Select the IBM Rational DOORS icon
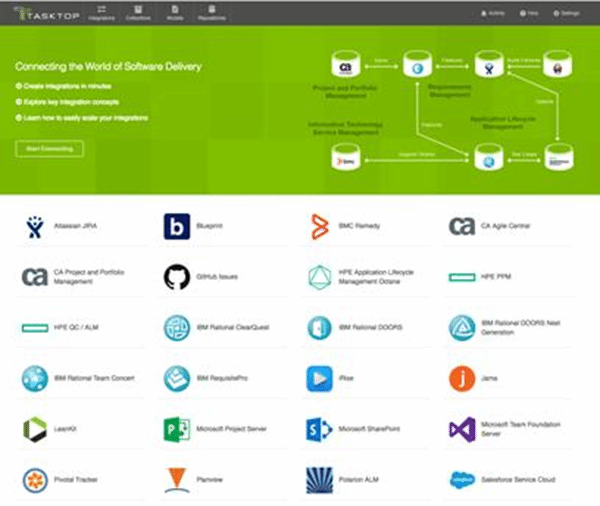Image resolution: width=600 pixels, height=506 pixels. click(320, 328)
